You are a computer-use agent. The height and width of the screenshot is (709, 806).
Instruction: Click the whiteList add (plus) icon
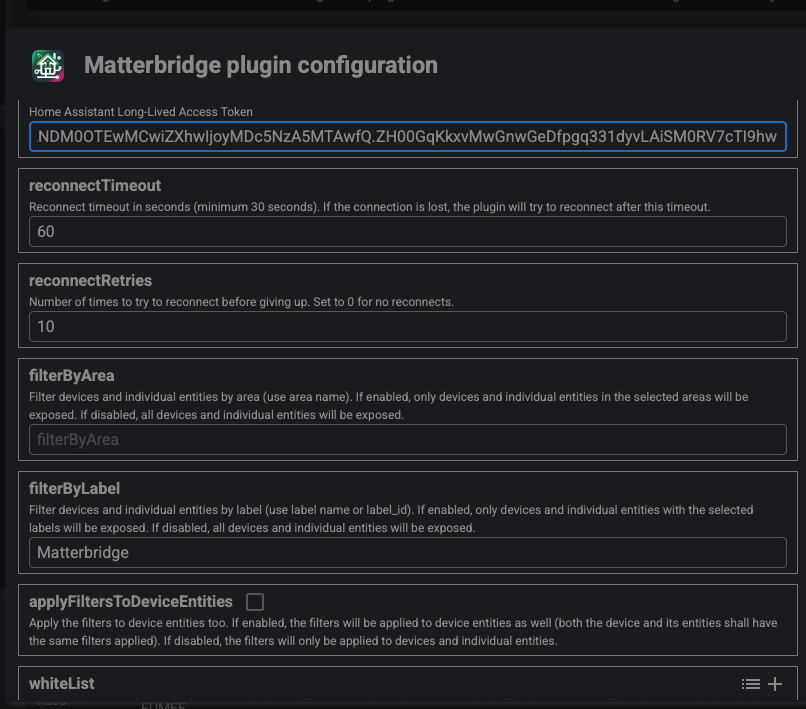(x=775, y=684)
